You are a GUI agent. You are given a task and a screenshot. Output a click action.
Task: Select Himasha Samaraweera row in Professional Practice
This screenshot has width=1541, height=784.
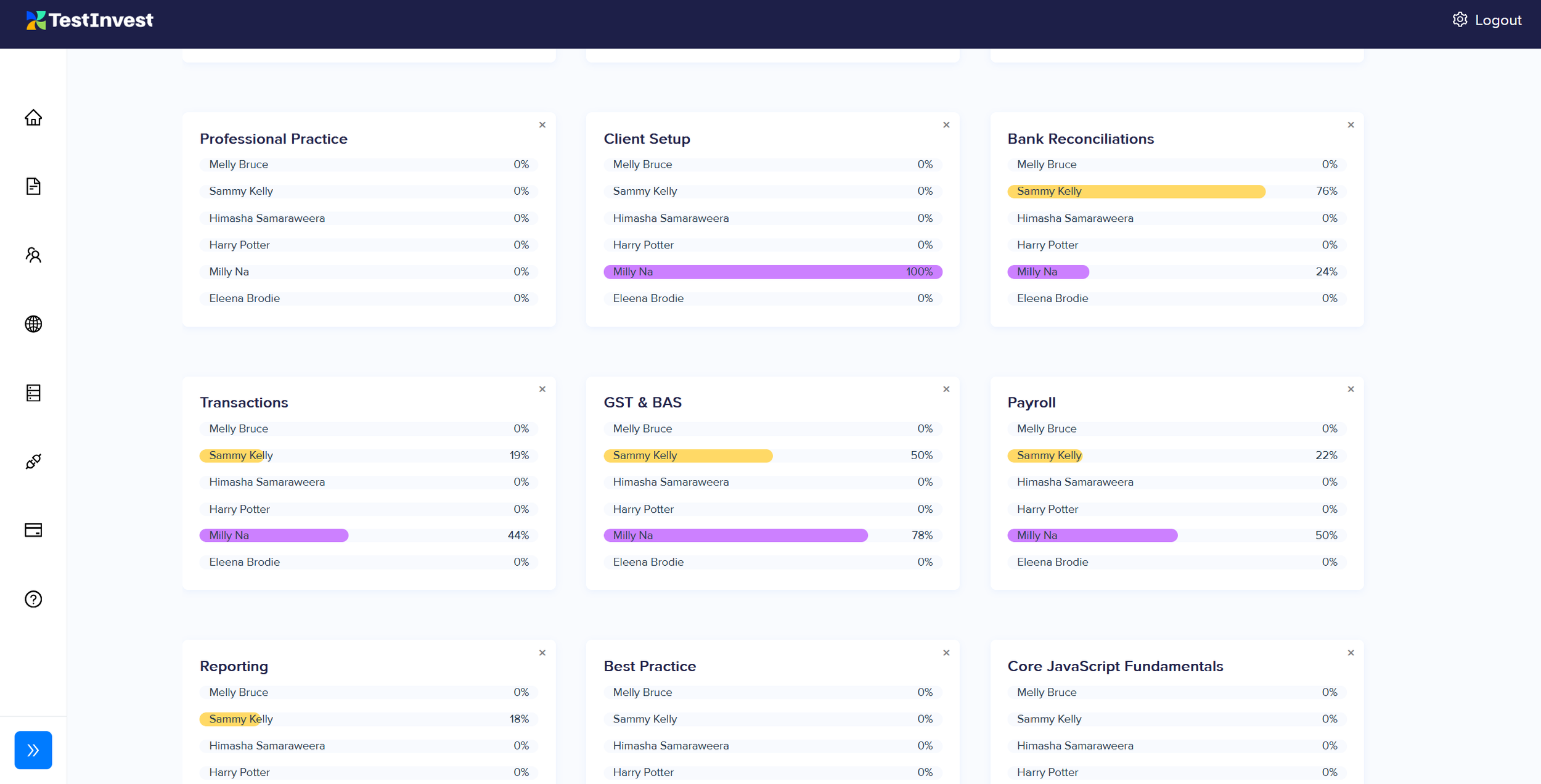click(369, 218)
